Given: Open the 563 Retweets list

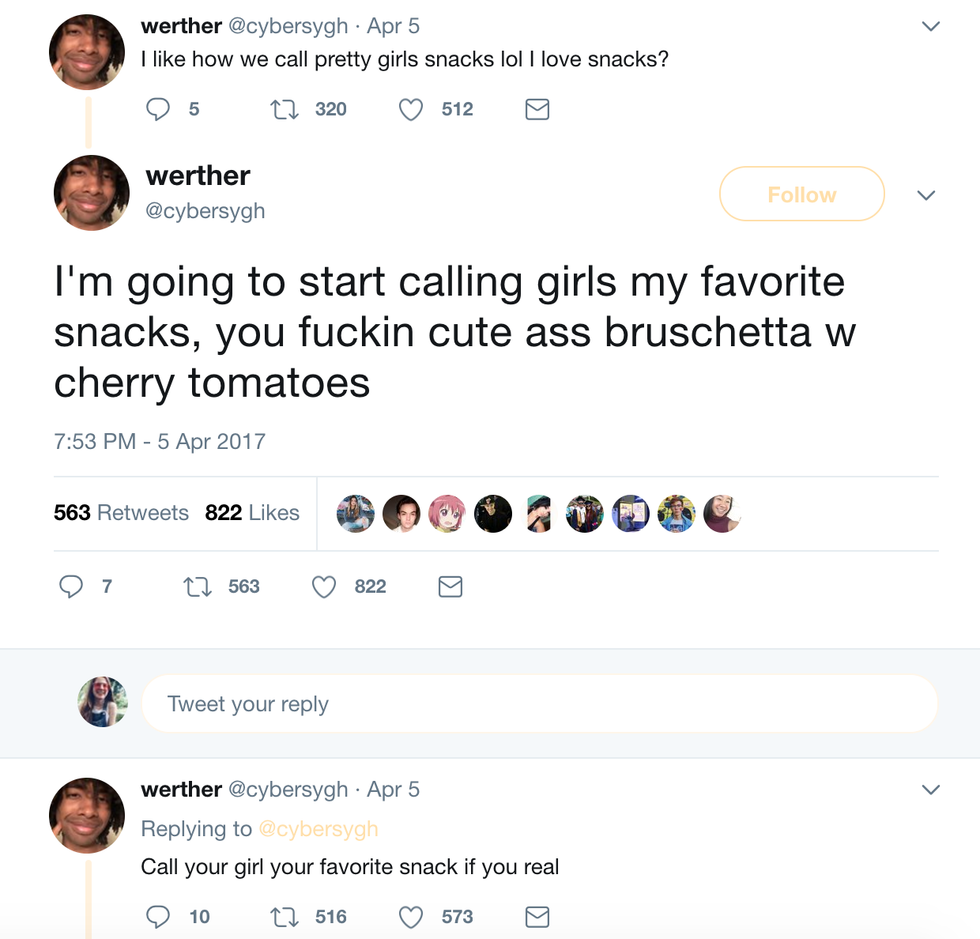Looking at the screenshot, I should (121, 513).
